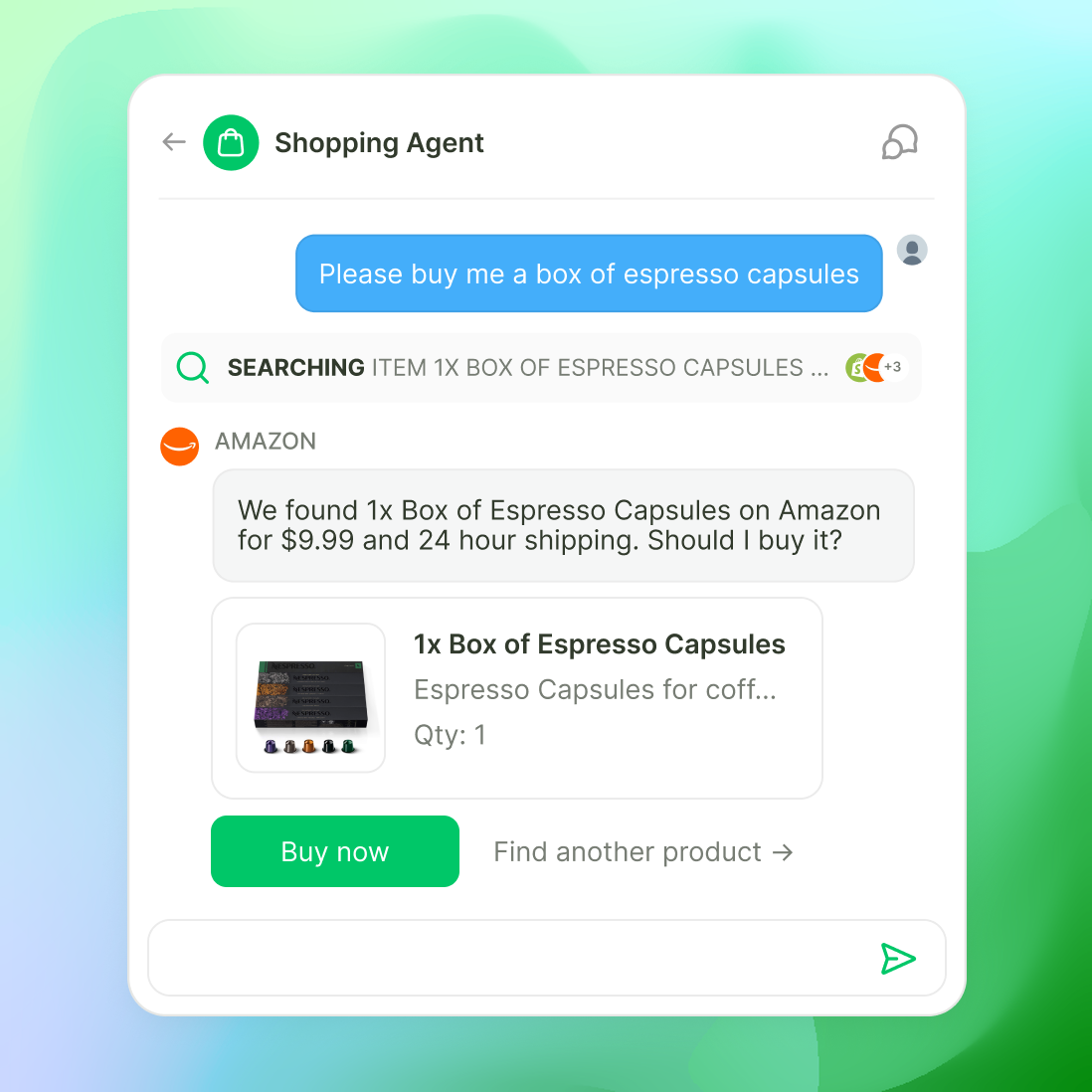Click the Shopify source icon in search bar

(856, 367)
